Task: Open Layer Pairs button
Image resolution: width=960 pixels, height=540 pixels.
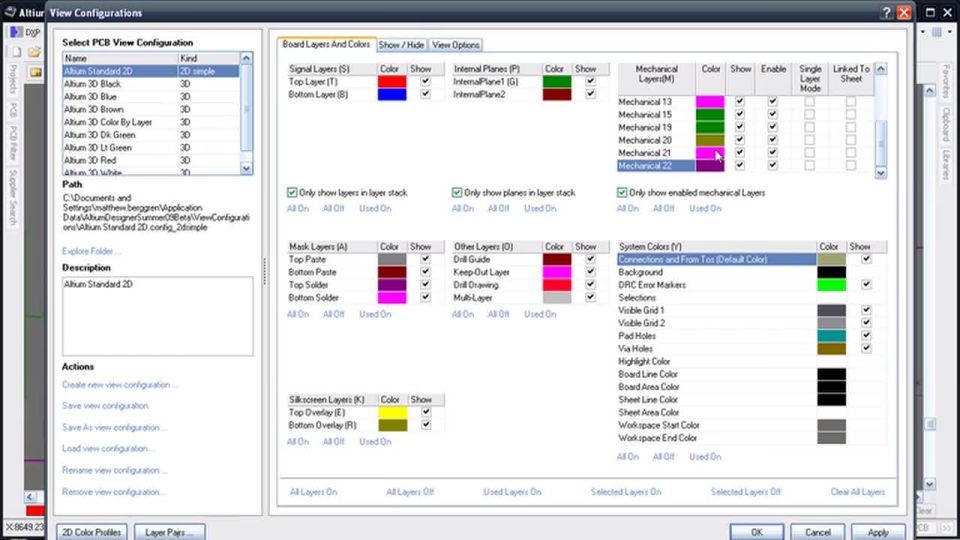Action: (x=169, y=532)
